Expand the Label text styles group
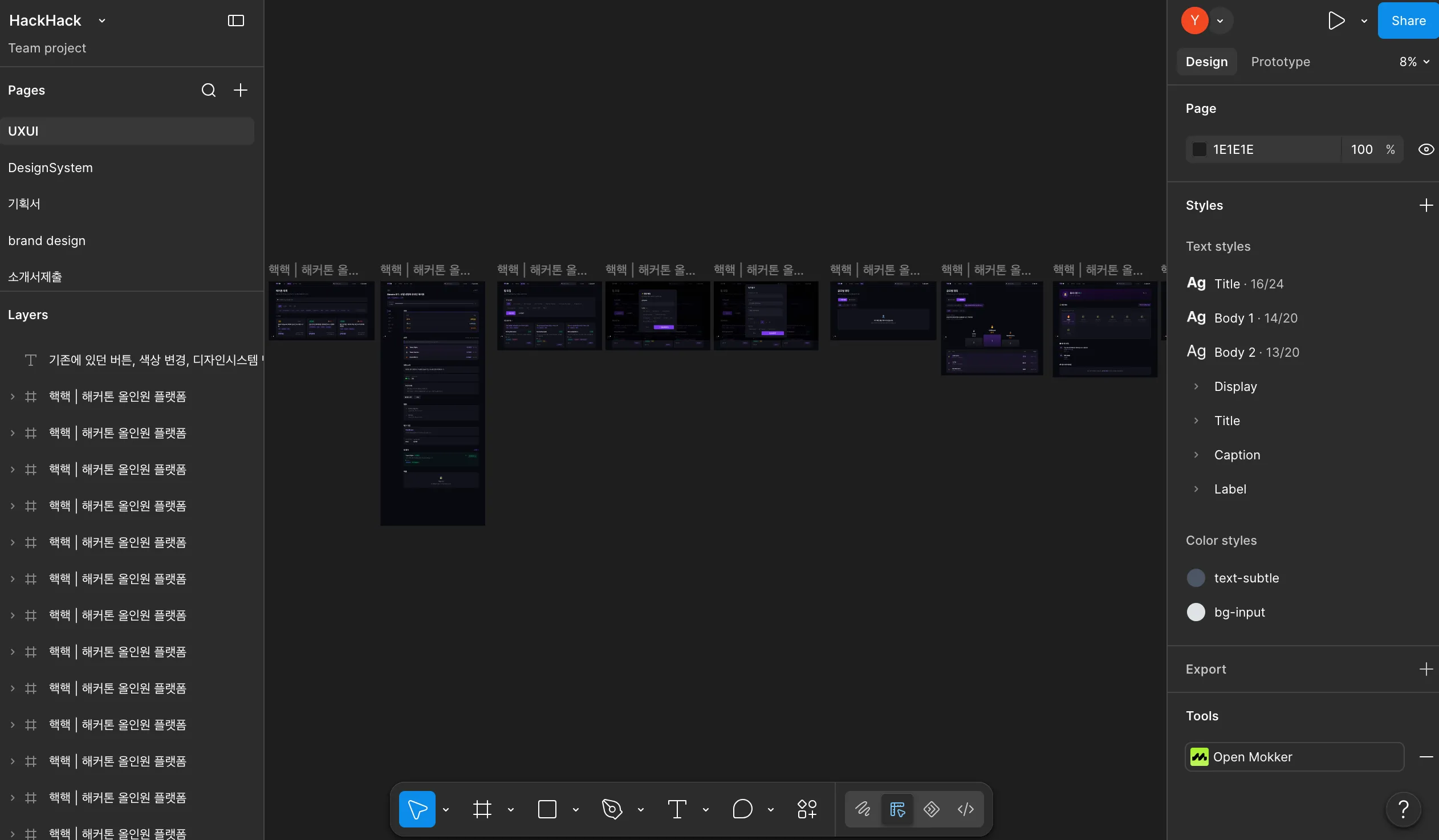Image resolution: width=1439 pixels, height=840 pixels. (x=1196, y=489)
